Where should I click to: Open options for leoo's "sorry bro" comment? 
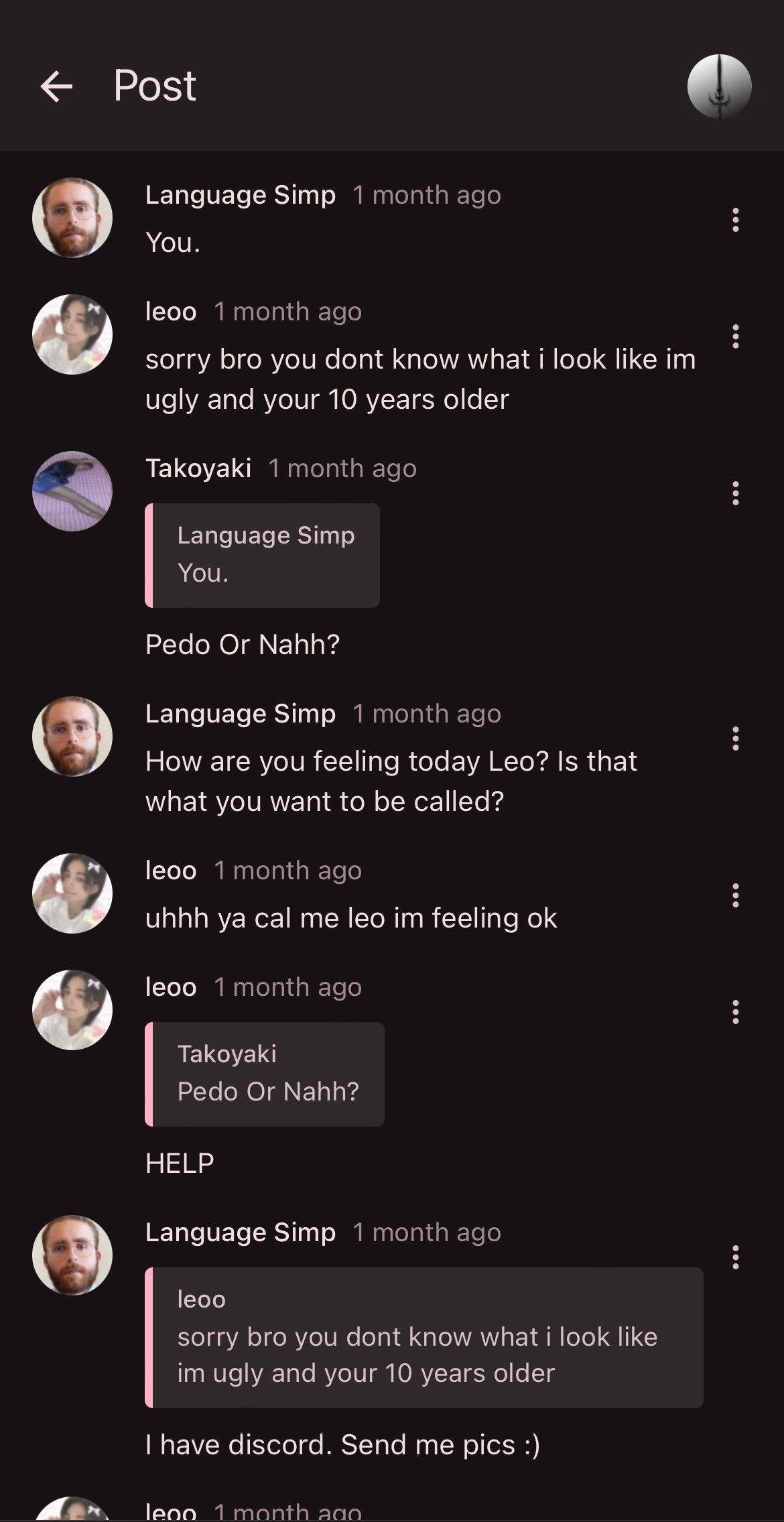[x=735, y=336]
